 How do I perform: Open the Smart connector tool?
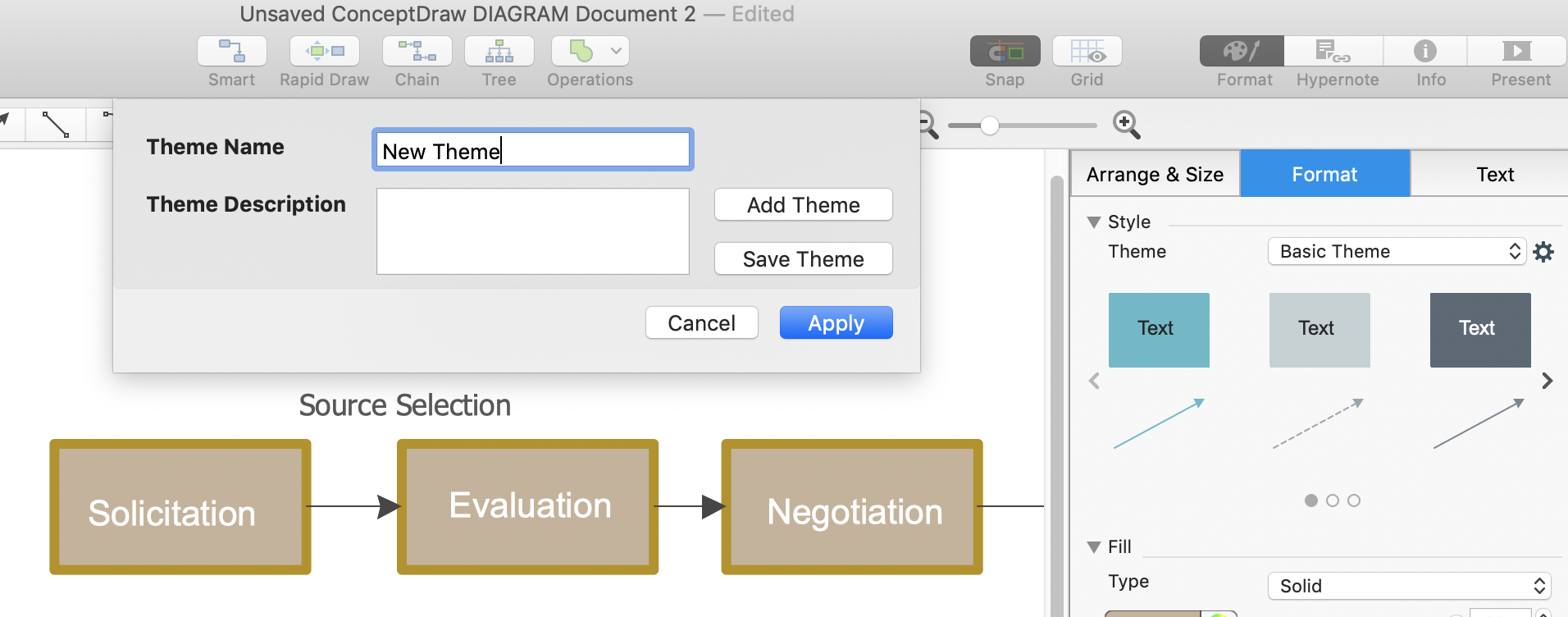(x=232, y=52)
